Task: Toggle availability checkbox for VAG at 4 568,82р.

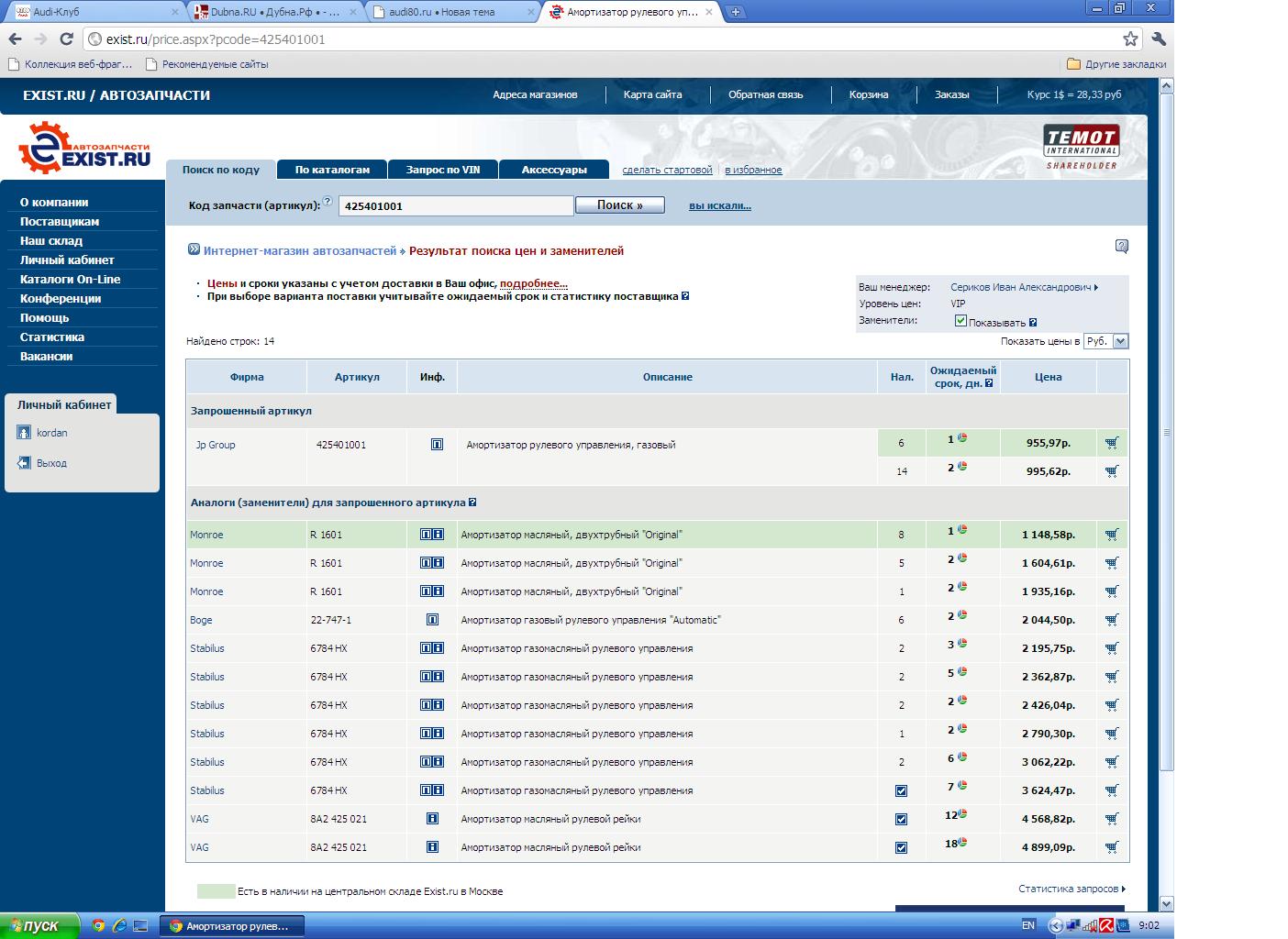Action: [x=901, y=819]
